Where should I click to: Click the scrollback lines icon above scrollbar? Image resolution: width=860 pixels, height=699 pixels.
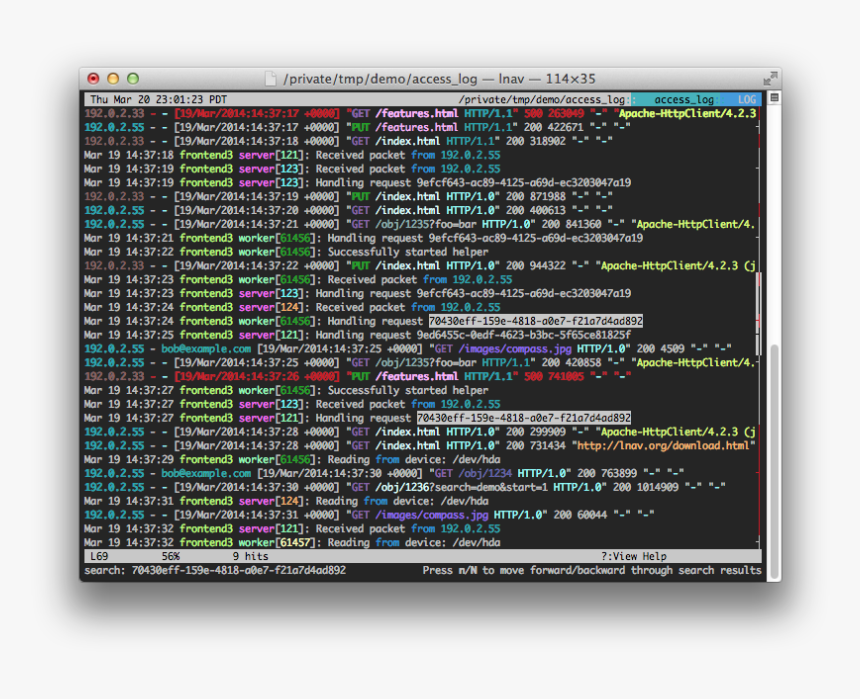(774, 98)
